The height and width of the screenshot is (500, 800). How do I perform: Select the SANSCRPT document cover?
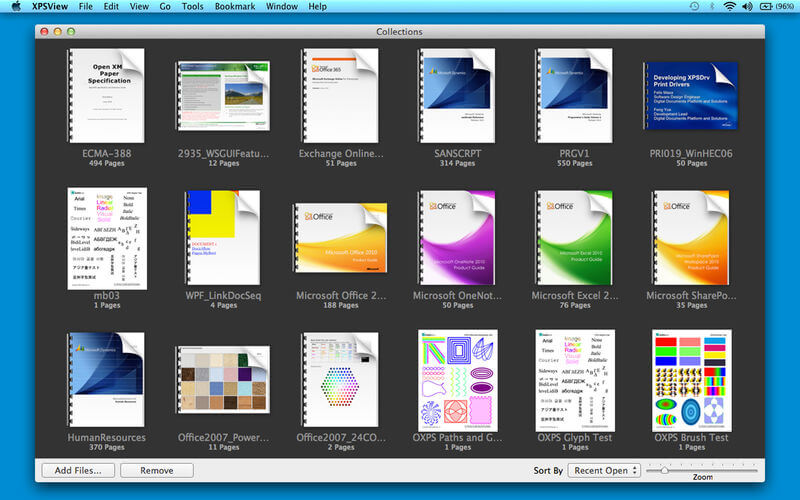[x=457, y=95]
